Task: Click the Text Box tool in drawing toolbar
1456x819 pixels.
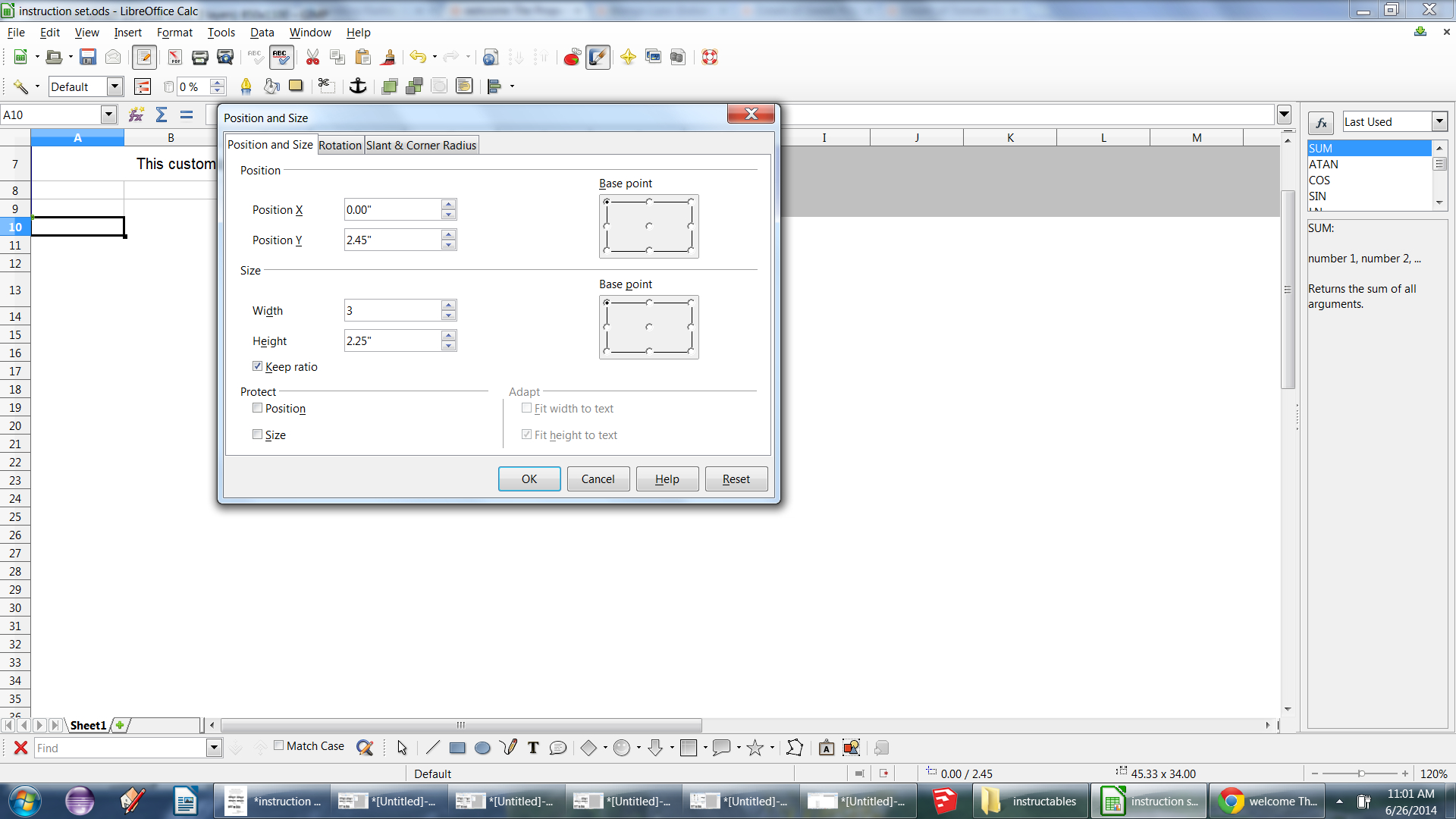Action: click(532, 748)
